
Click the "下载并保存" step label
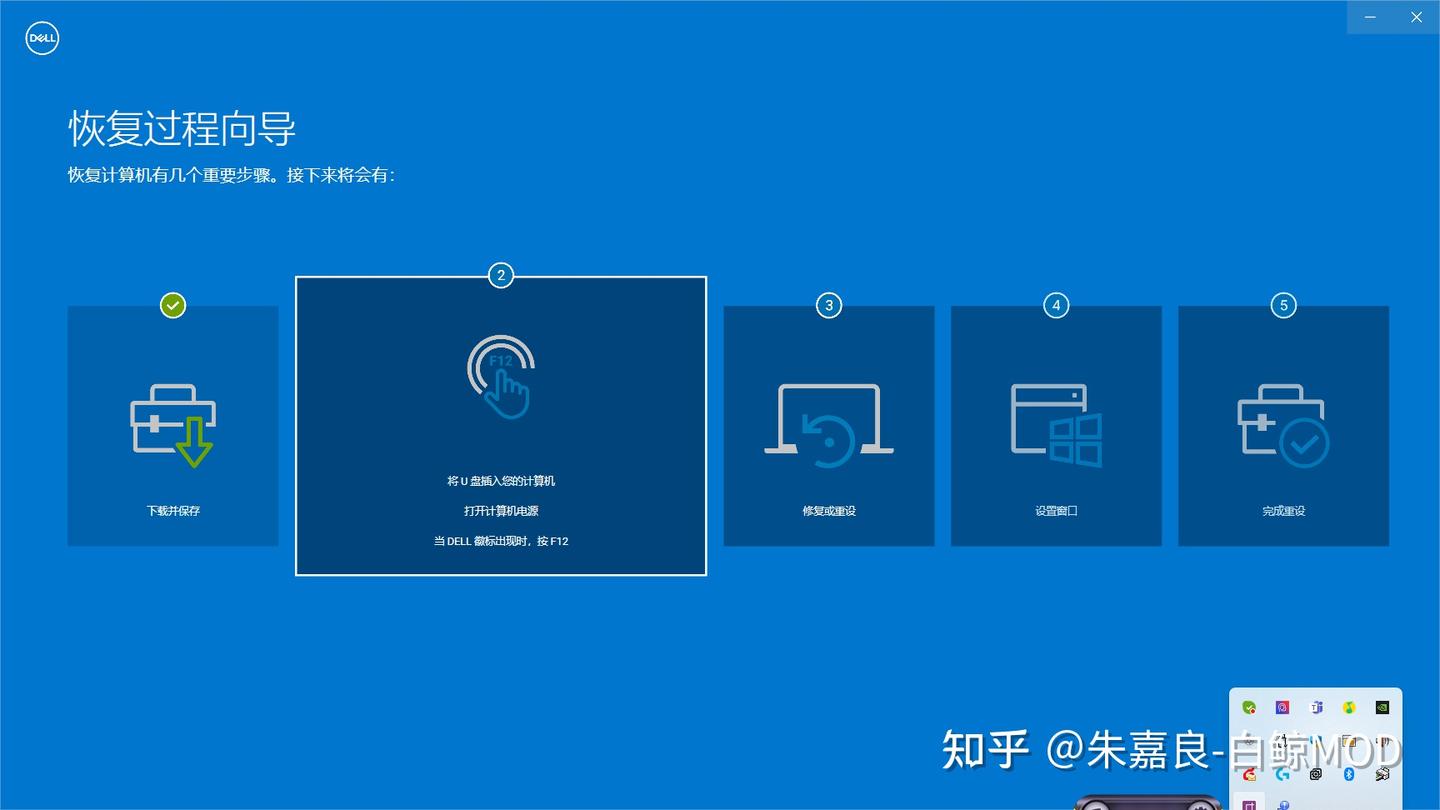coord(173,511)
